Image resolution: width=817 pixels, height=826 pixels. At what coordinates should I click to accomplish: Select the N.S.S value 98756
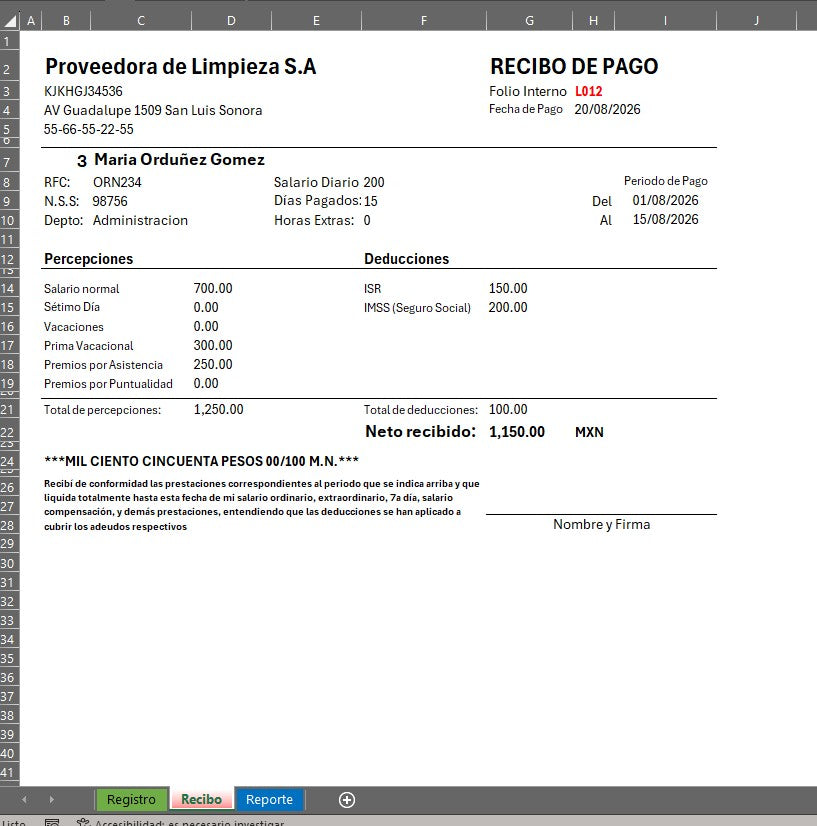[110, 201]
